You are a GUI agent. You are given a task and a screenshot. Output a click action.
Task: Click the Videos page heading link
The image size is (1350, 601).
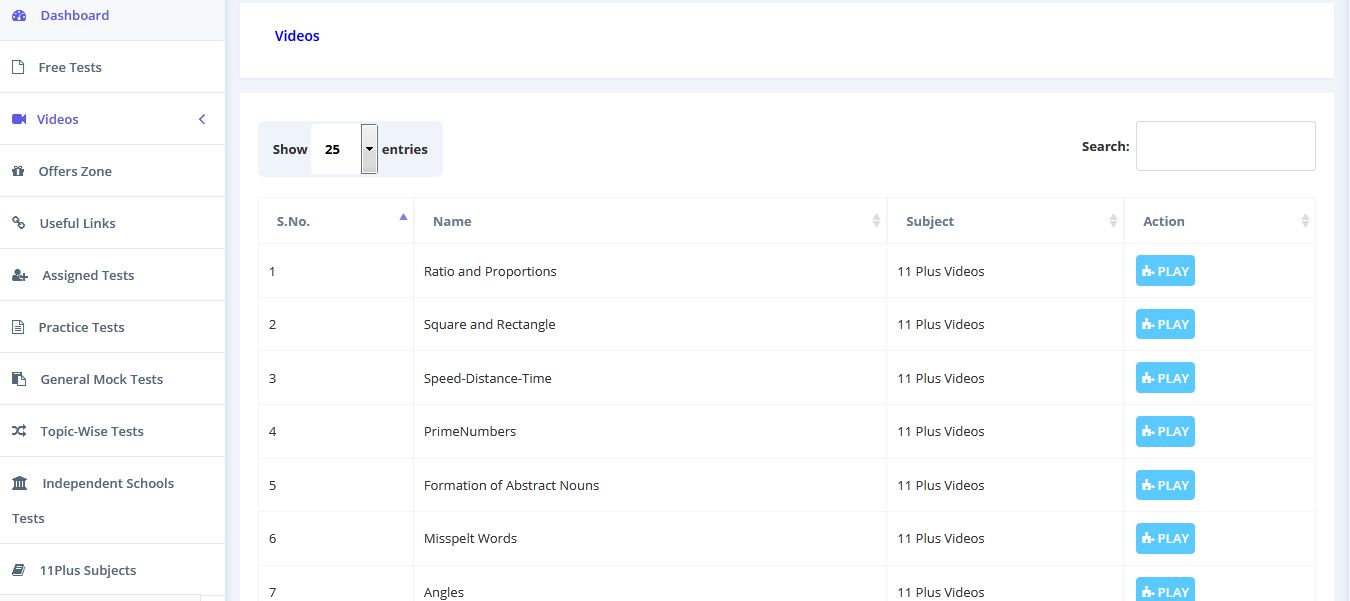click(x=297, y=36)
